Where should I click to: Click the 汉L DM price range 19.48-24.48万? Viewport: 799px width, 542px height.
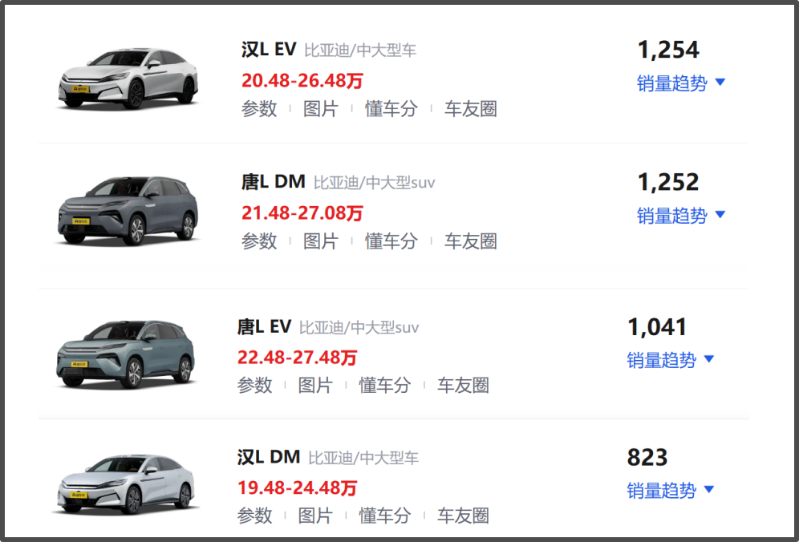[297, 488]
